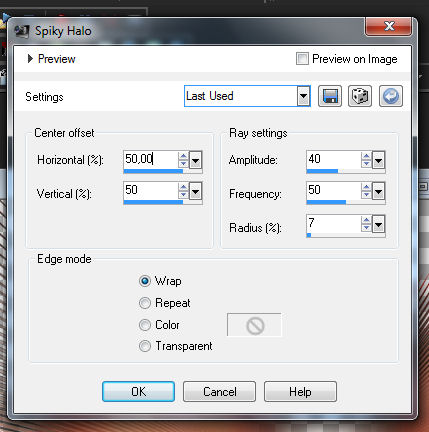Increase Amplitude with the up spinner arrow

[366, 156]
